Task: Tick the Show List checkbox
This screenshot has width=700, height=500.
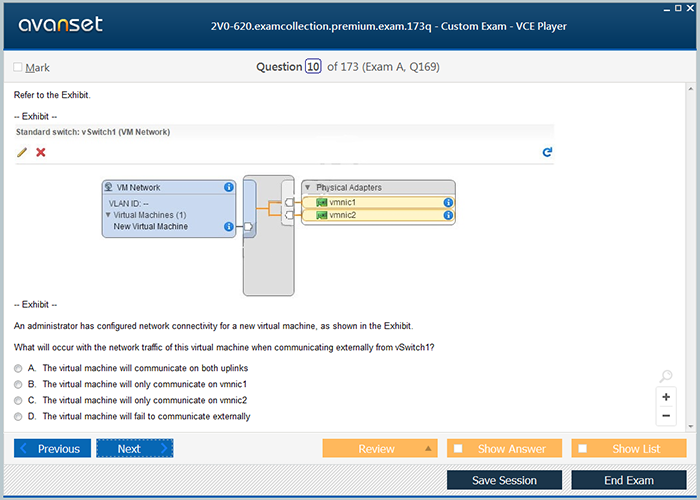Action: pyautogui.click(x=583, y=448)
